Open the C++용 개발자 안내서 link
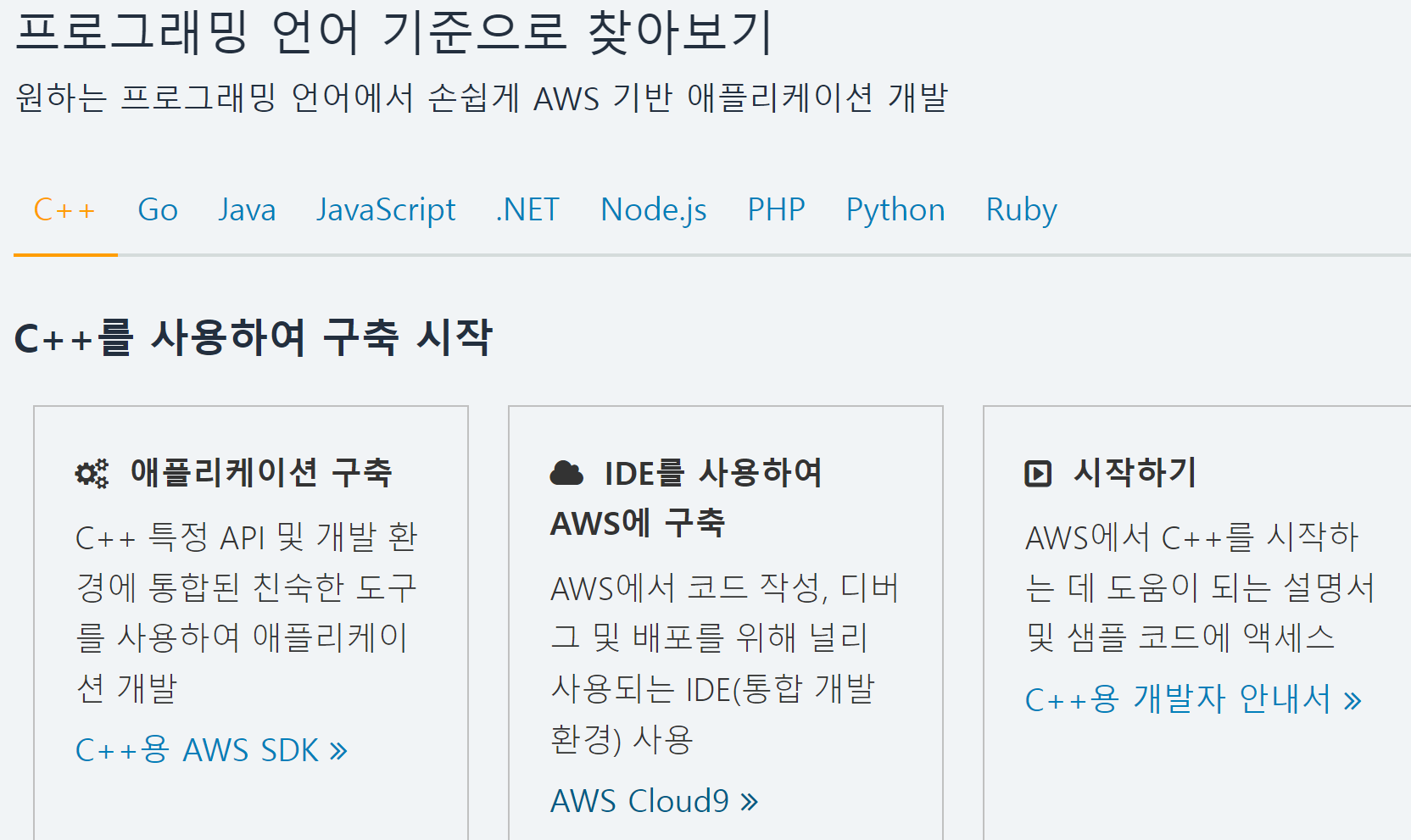 coord(1193,700)
